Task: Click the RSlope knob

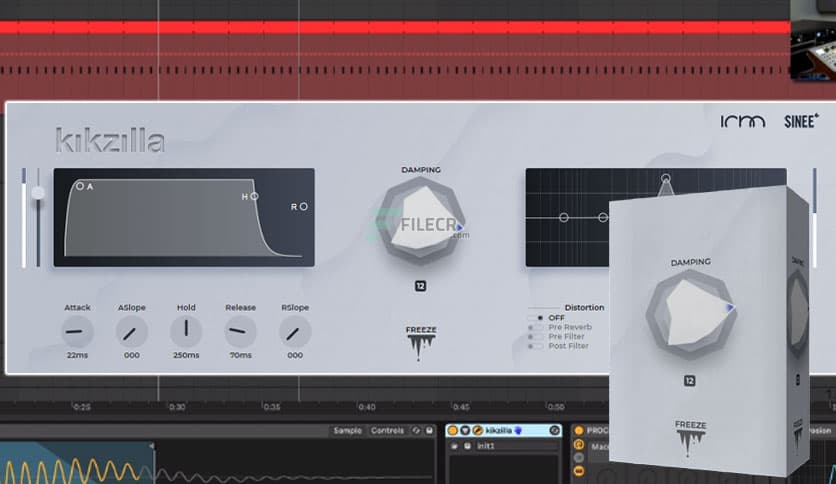Action: (295, 331)
